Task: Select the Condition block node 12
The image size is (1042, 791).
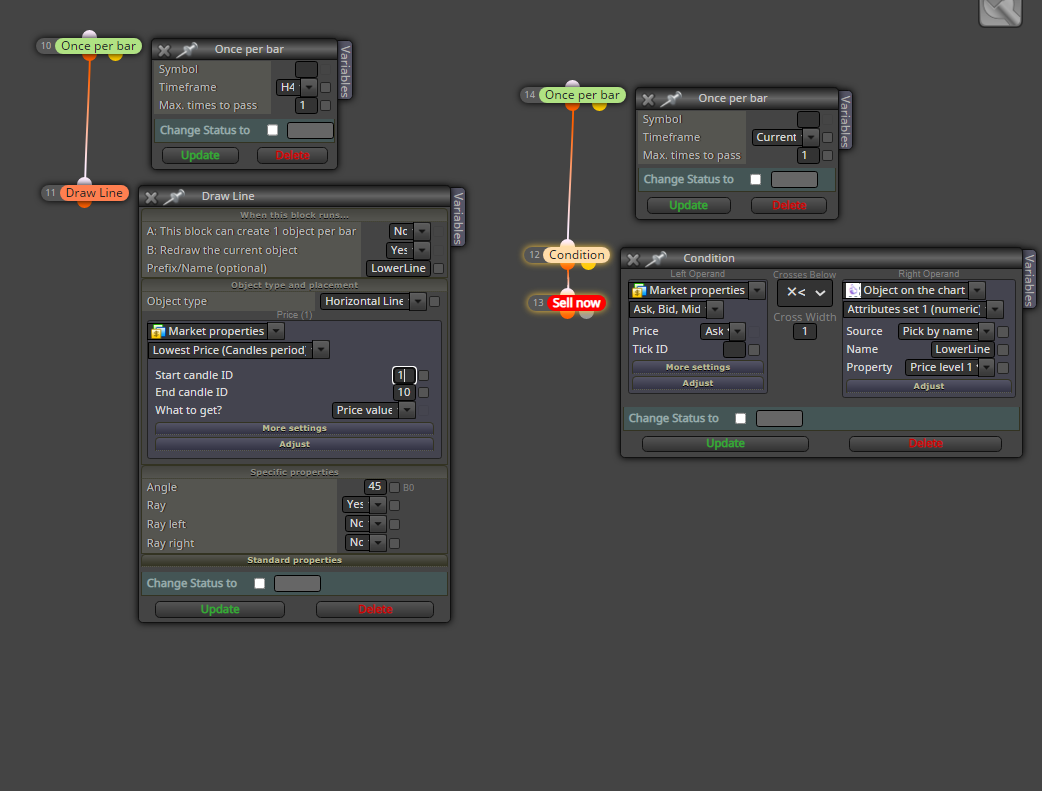Action: [x=576, y=255]
